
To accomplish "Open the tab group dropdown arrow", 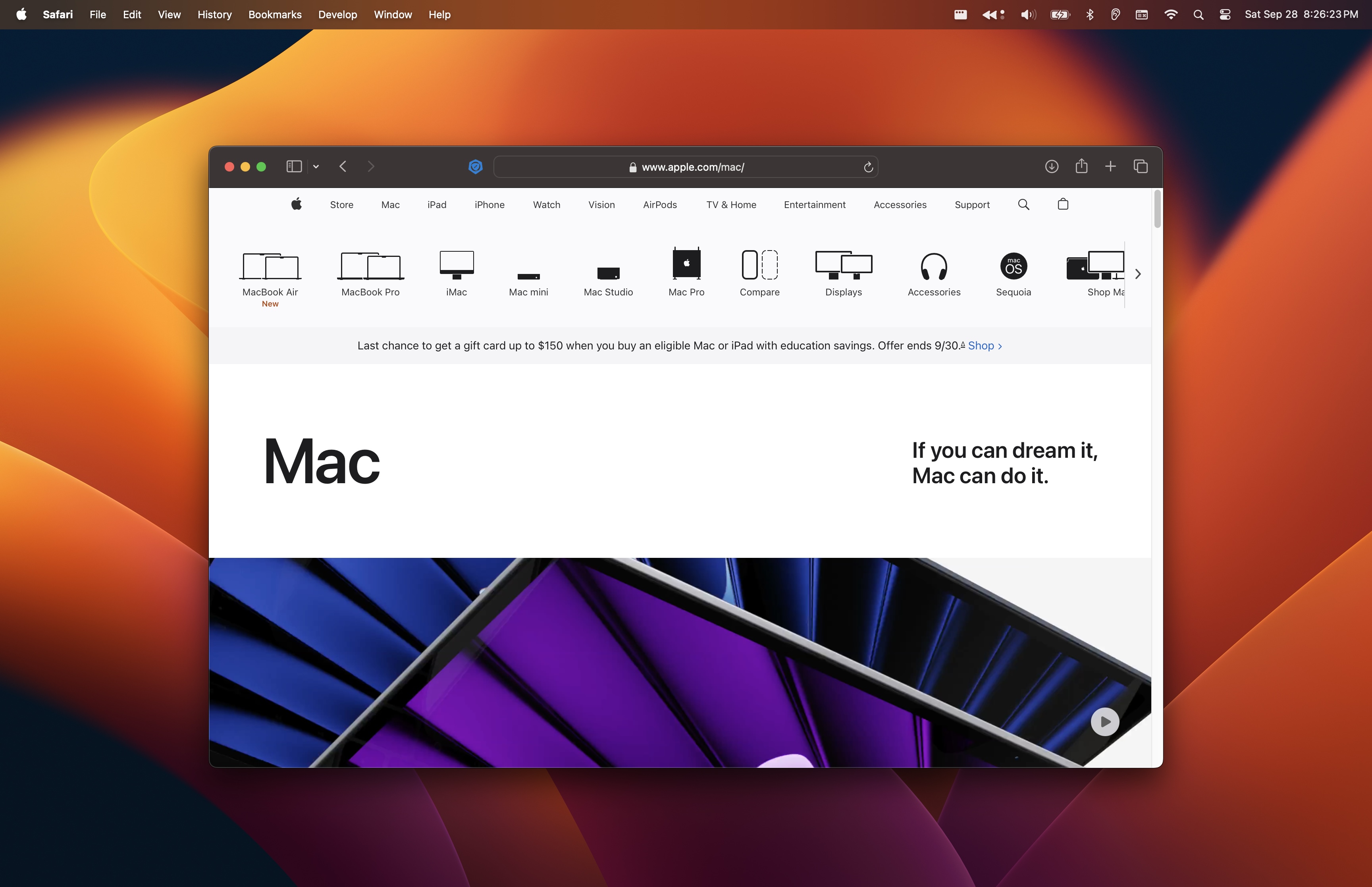I will [316, 166].
